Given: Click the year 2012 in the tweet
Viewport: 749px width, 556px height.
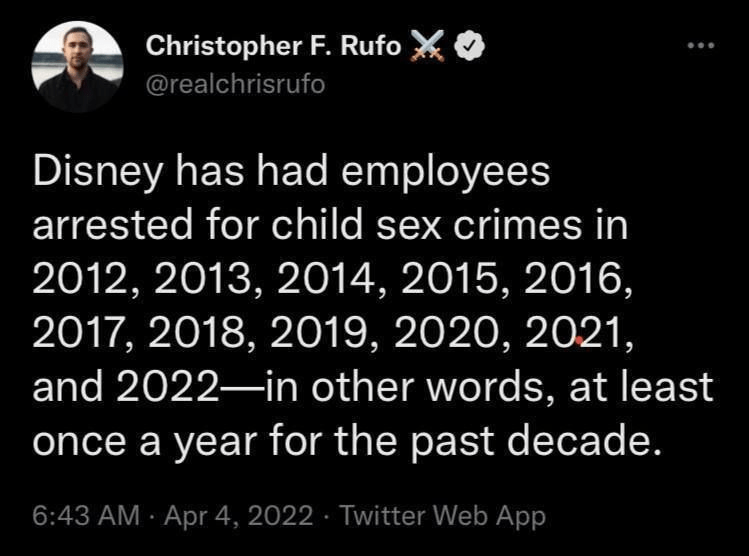Looking at the screenshot, I should tap(81, 280).
